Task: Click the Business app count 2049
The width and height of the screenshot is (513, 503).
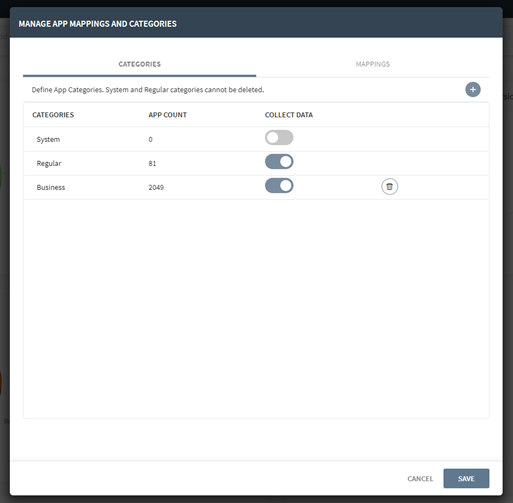Action: tap(156, 187)
